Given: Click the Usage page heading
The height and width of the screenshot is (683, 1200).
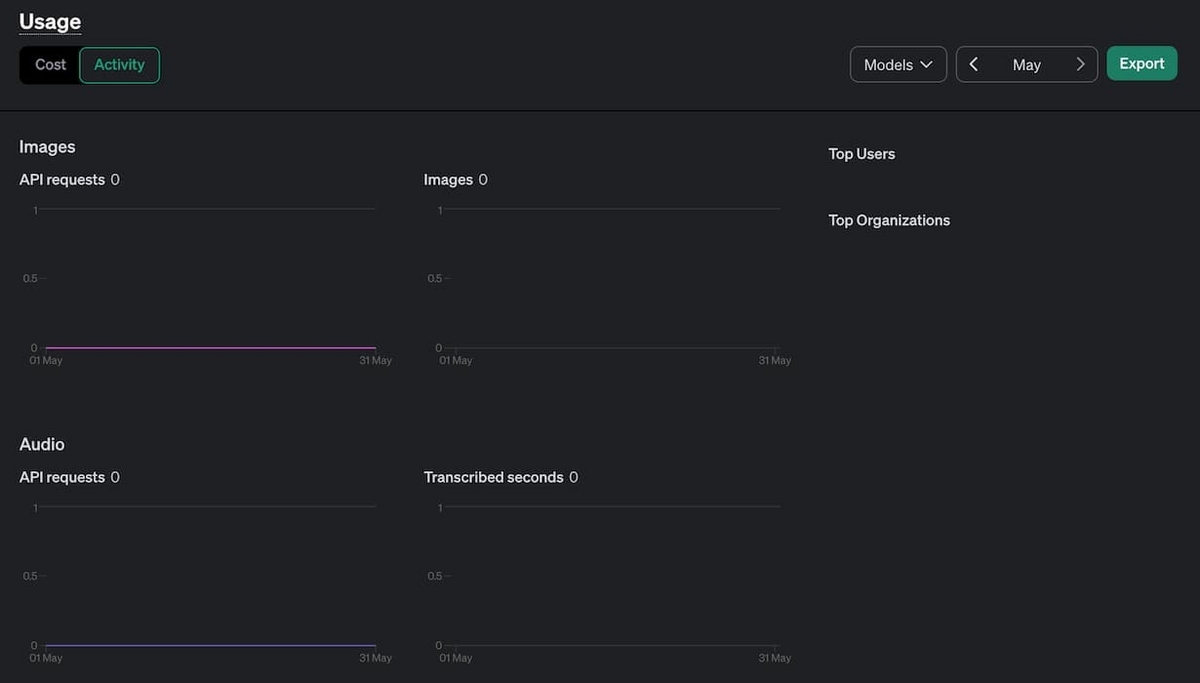Looking at the screenshot, I should coord(50,21).
